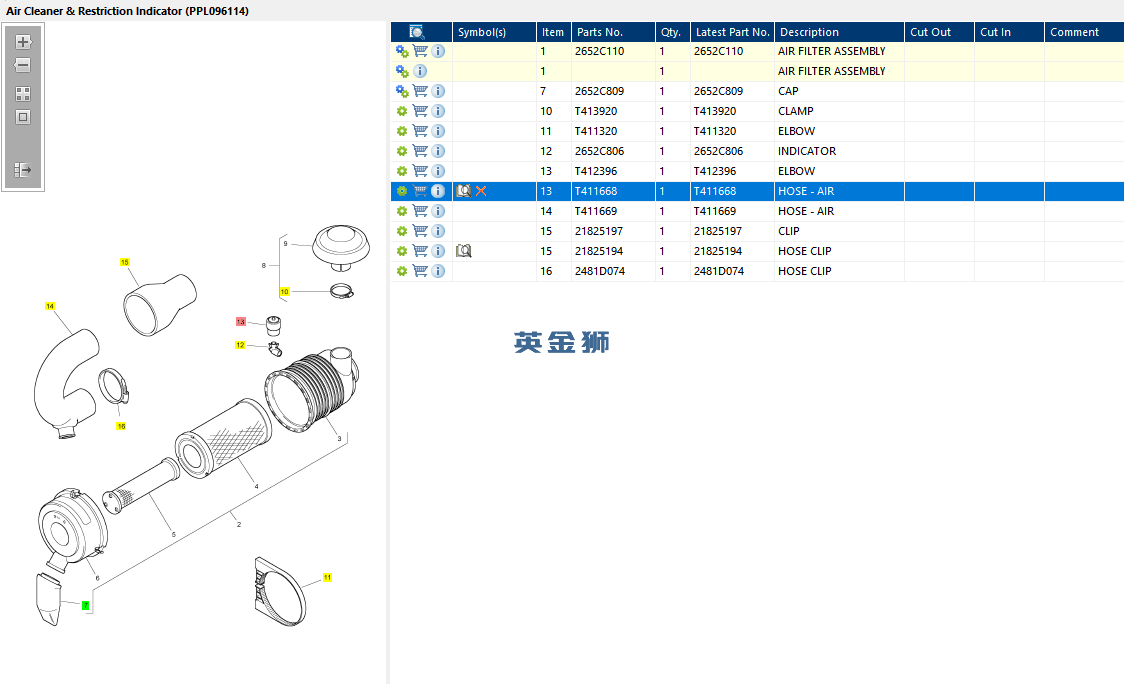The height and width of the screenshot is (684, 1124).
Task: Sort by Latest Part No. column header
Action: 732,32
